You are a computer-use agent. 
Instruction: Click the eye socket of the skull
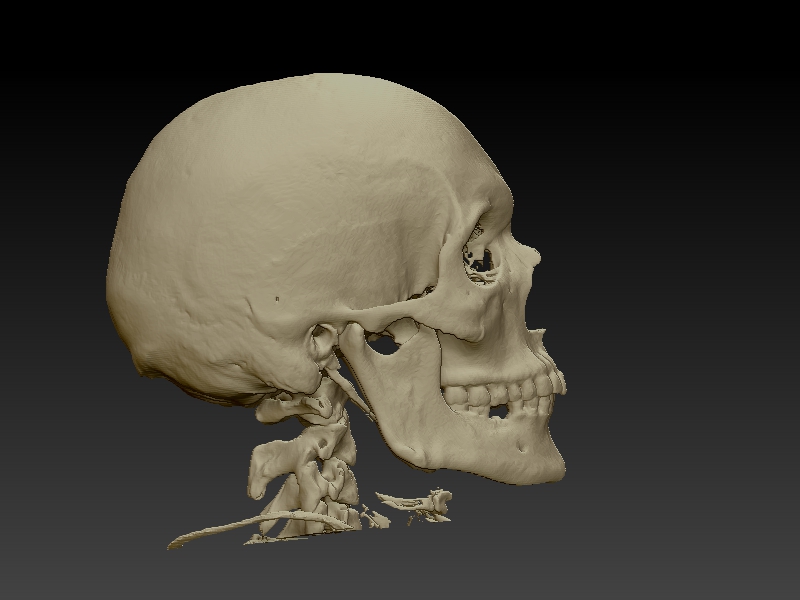[x=478, y=258]
